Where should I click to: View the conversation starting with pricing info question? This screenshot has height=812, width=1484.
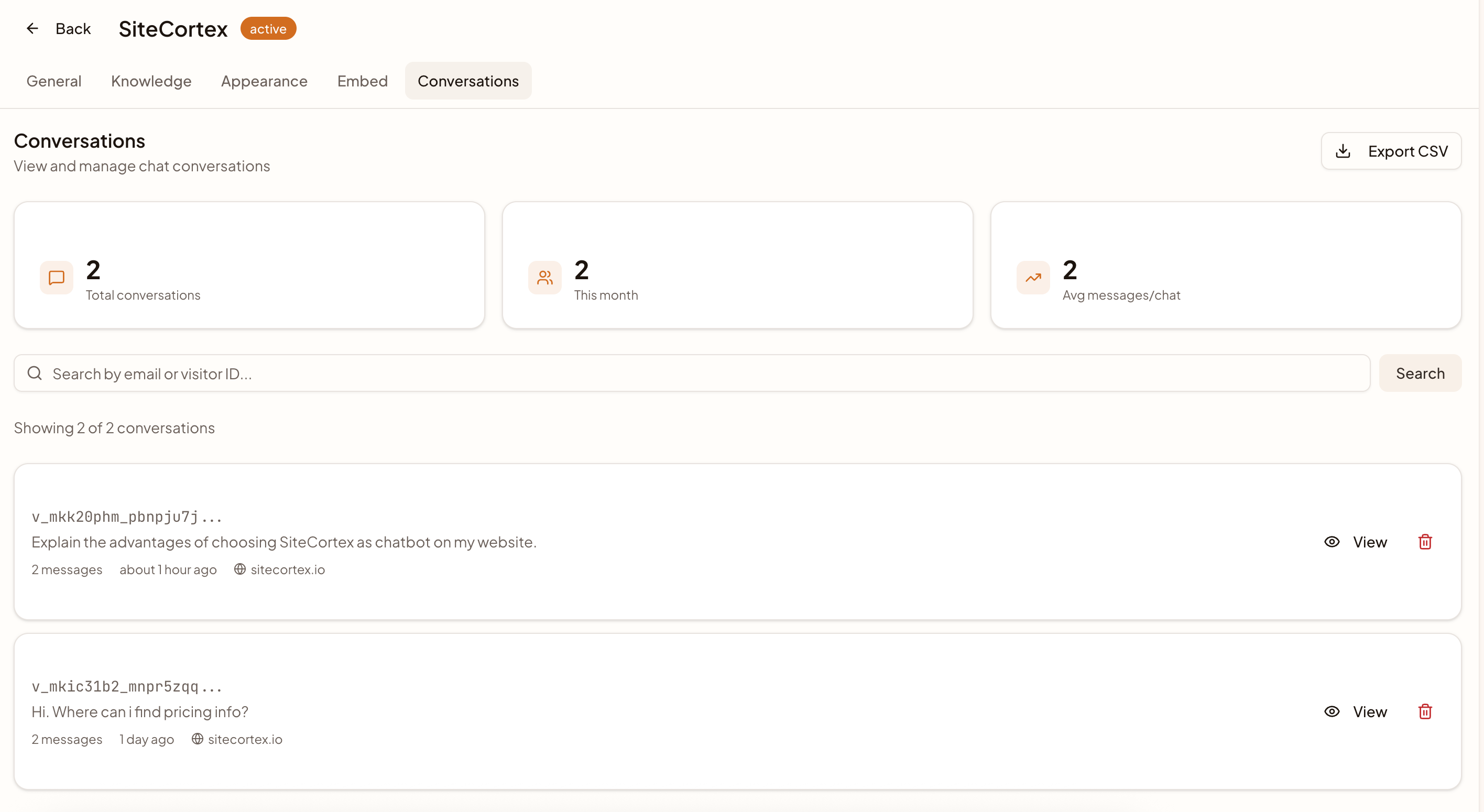click(1369, 711)
